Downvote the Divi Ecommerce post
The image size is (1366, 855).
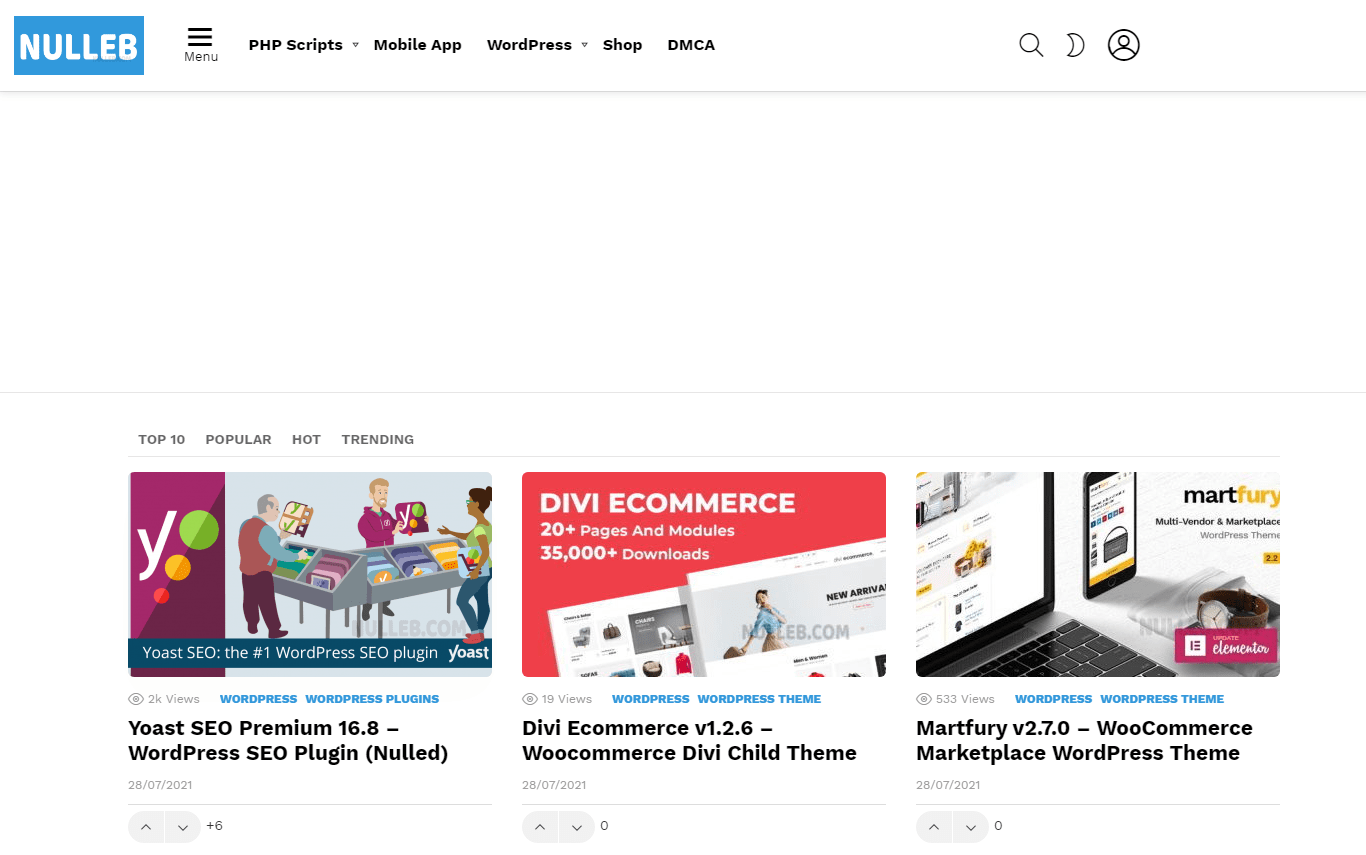576,827
